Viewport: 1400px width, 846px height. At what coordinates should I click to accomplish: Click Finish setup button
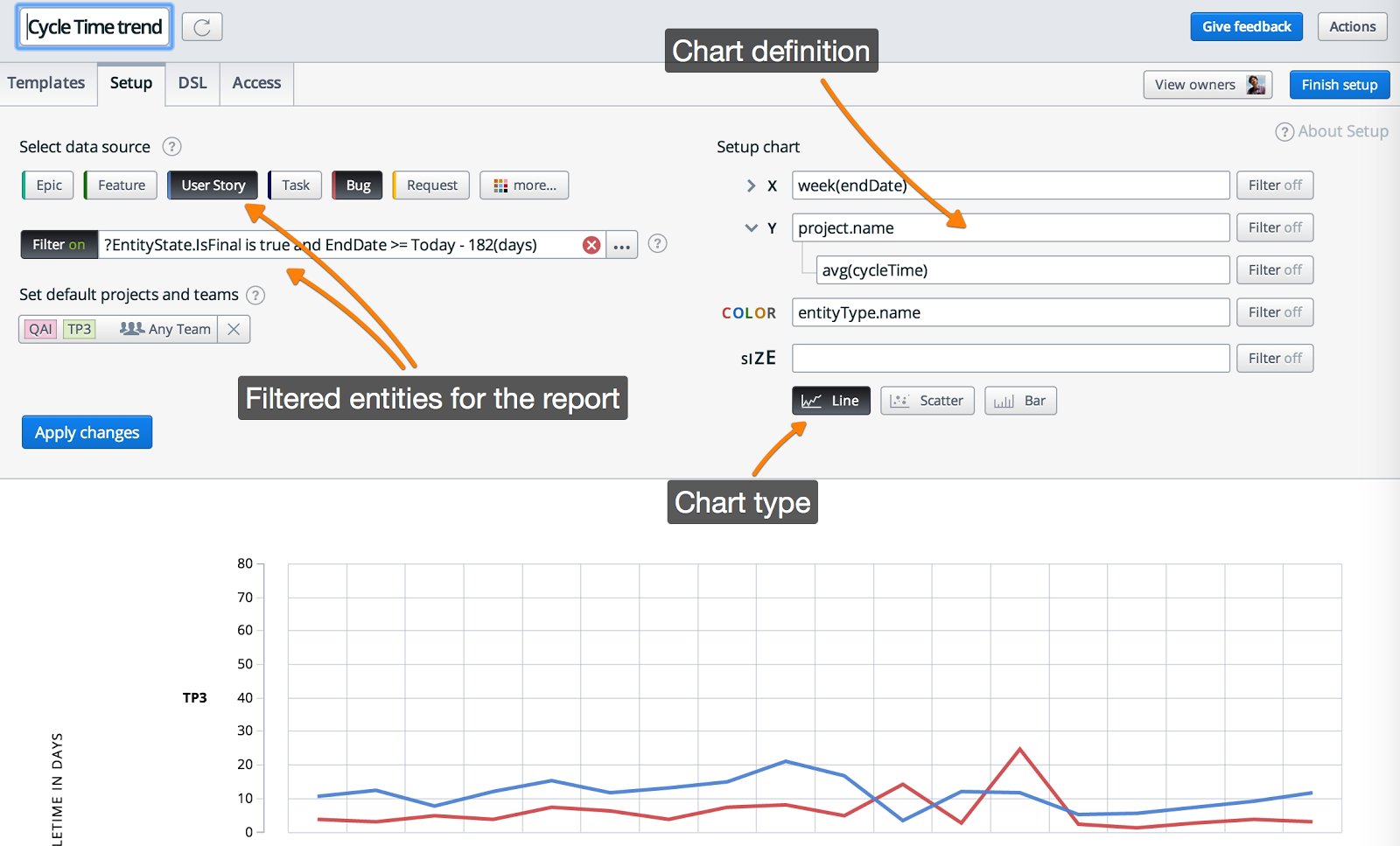click(1339, 85)
